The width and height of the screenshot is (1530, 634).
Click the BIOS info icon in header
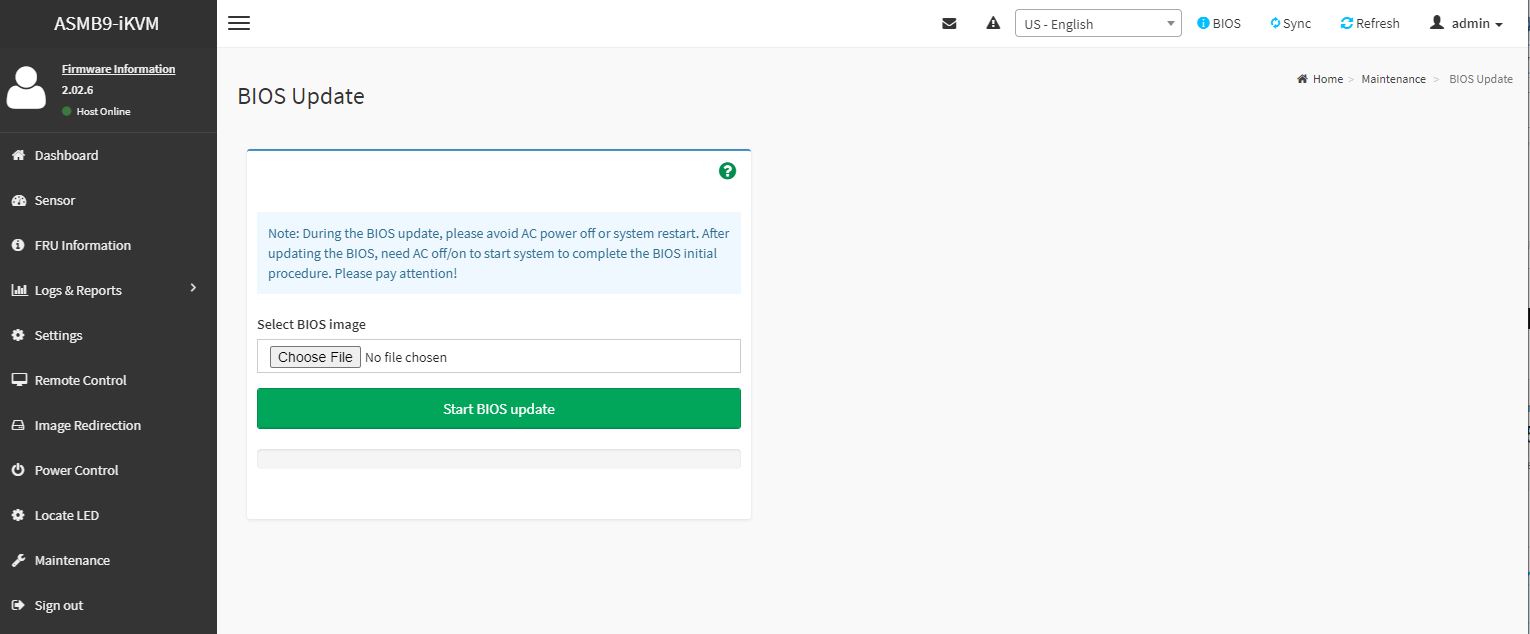pos(1203,23)
